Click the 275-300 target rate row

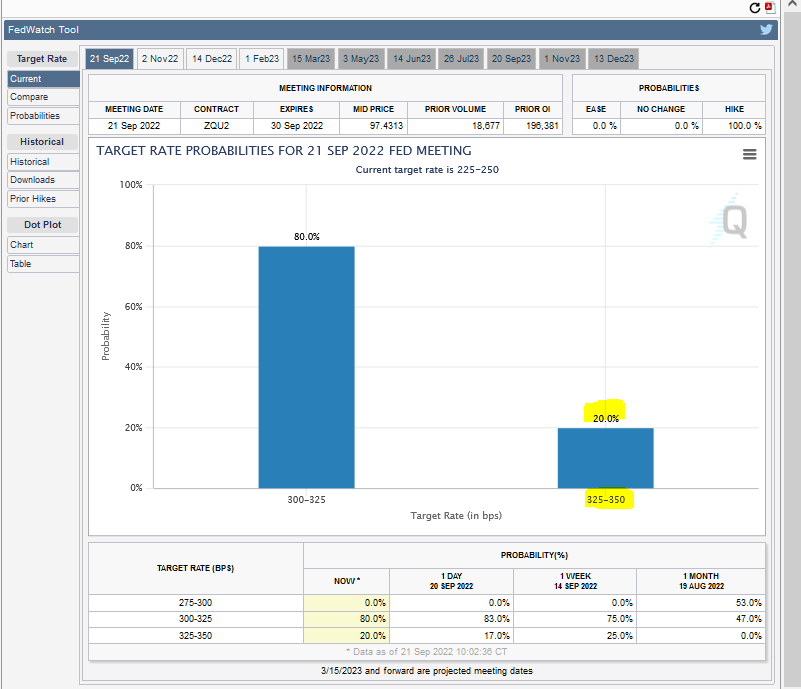[427, 603]
